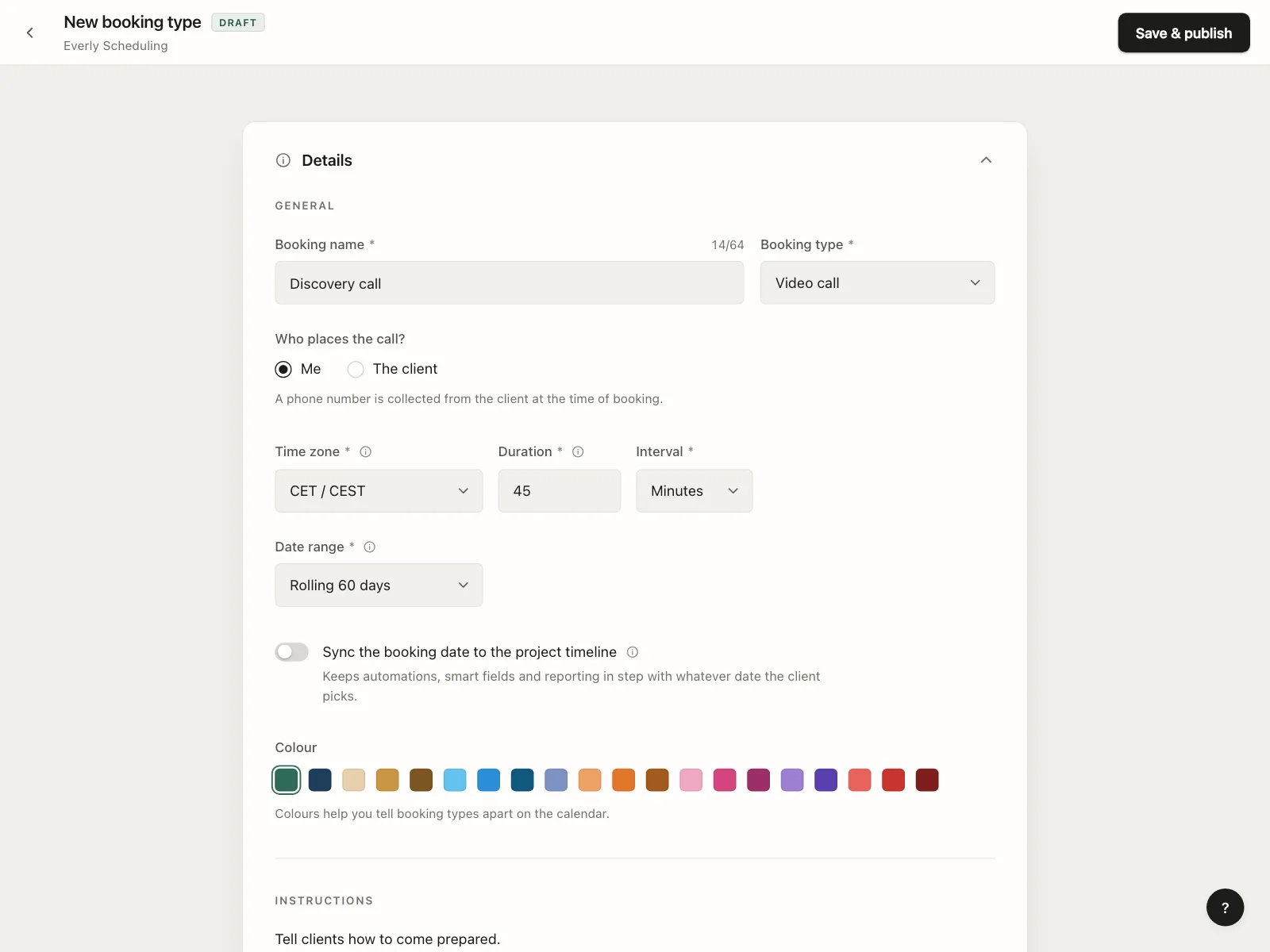1270x952 pixels.
Task: Click the DRAFT status badge
Action: coord(238,23)
